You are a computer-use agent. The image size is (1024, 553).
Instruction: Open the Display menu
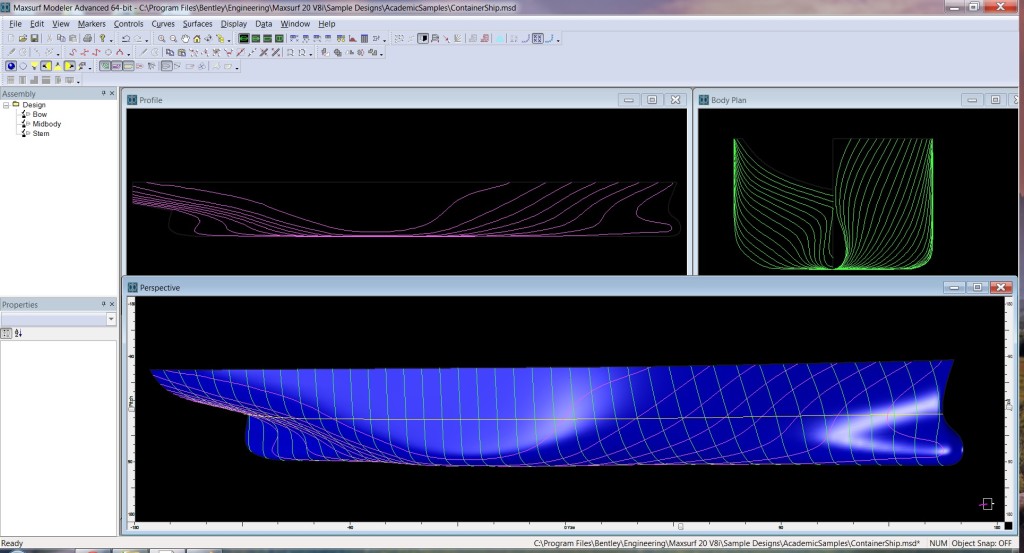pyautogui.click(x=233, y=24)
